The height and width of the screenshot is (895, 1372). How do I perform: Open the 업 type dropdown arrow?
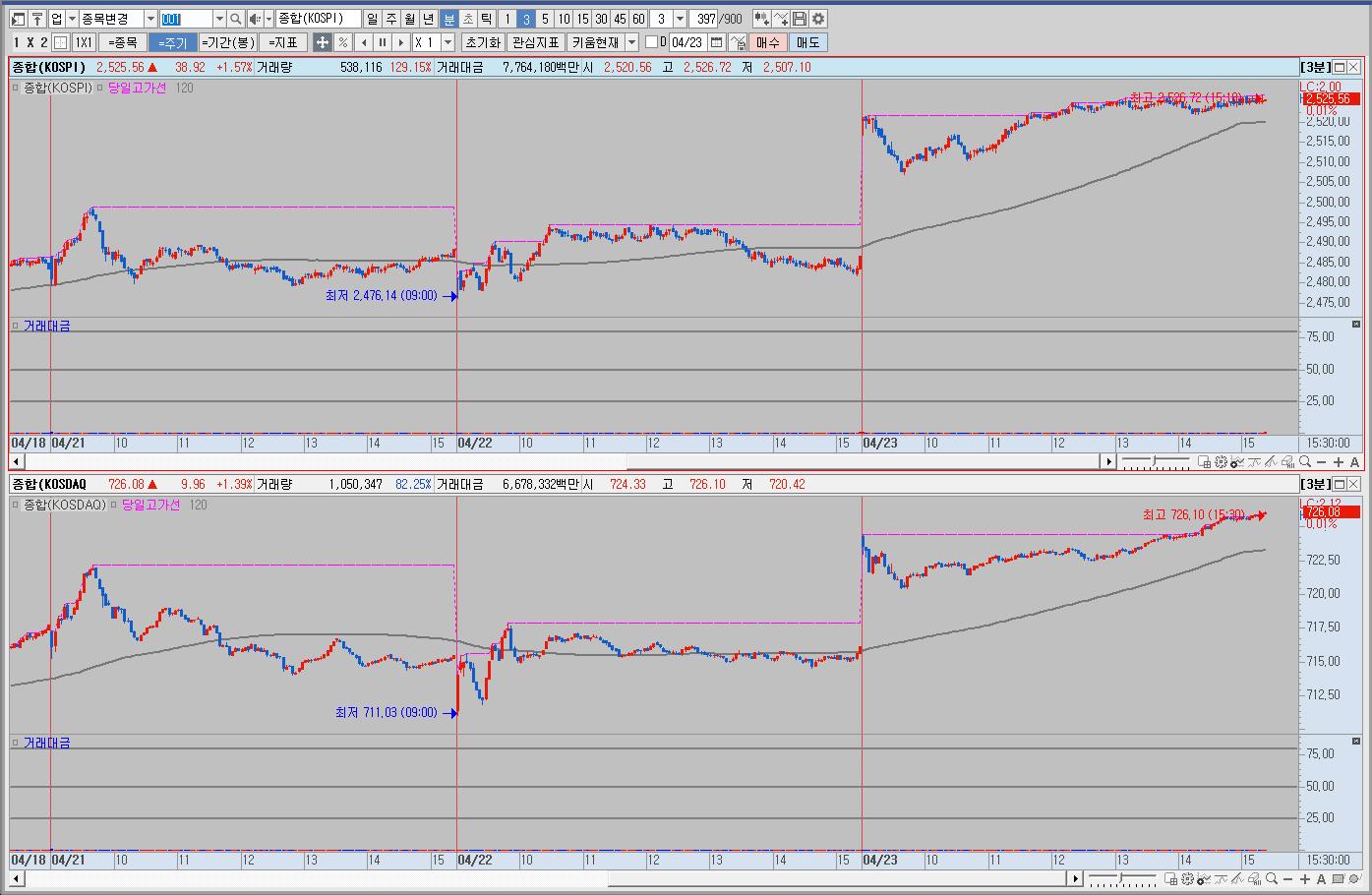coord(72,19)
